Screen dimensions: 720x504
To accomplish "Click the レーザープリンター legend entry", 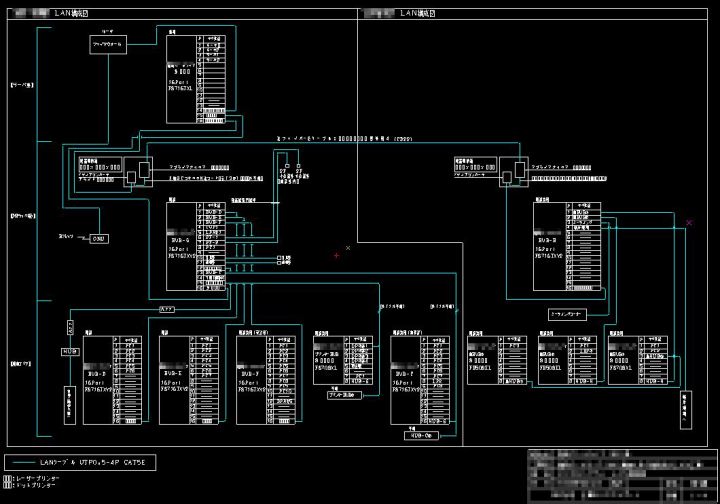I will coord(32,478).
